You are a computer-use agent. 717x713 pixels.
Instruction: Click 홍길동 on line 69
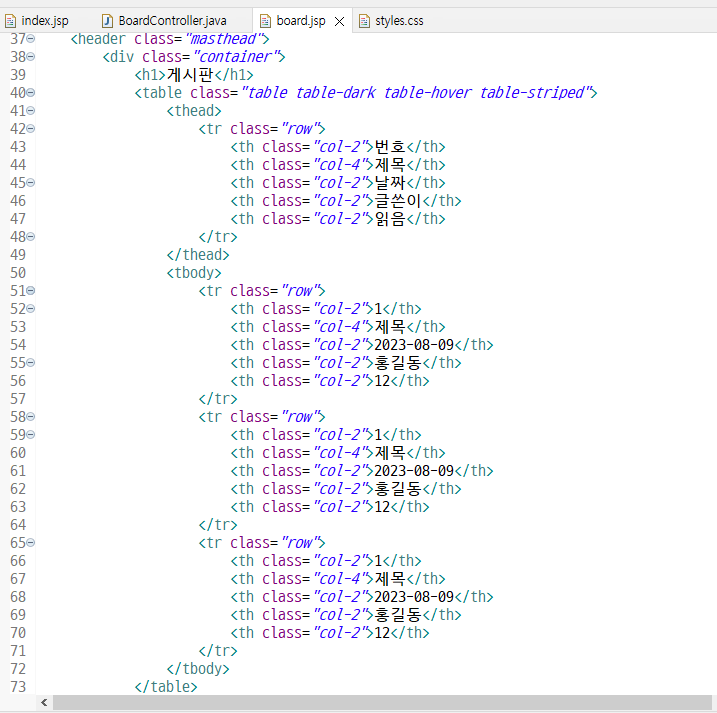[398, 615]
